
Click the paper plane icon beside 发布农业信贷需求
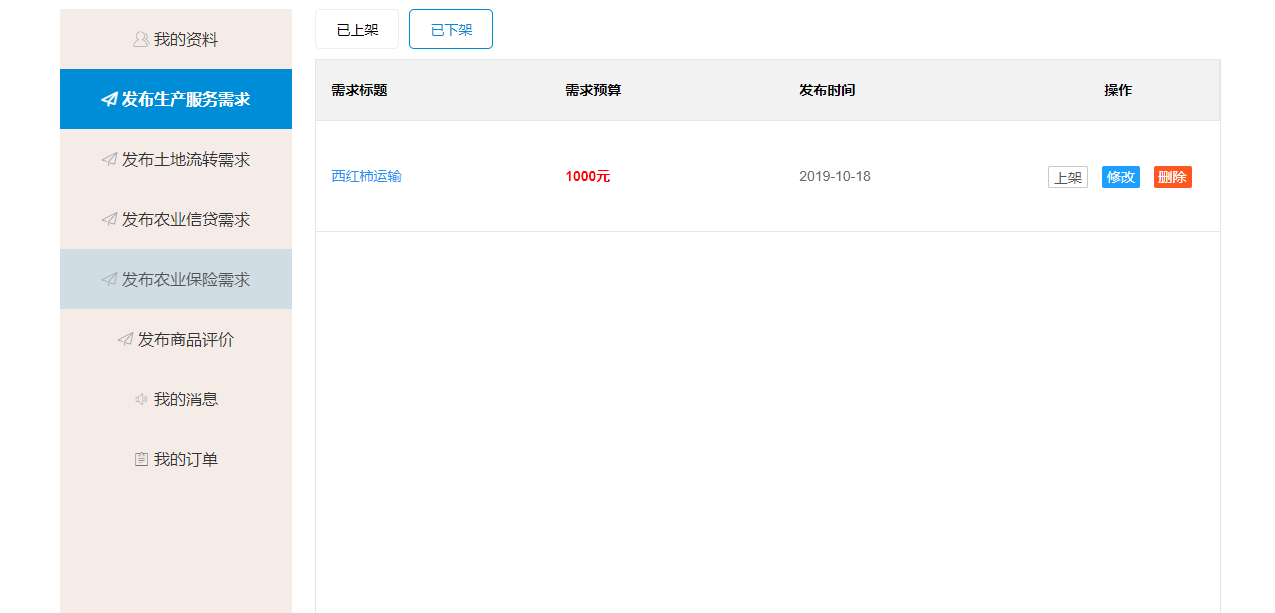point(109,220)
